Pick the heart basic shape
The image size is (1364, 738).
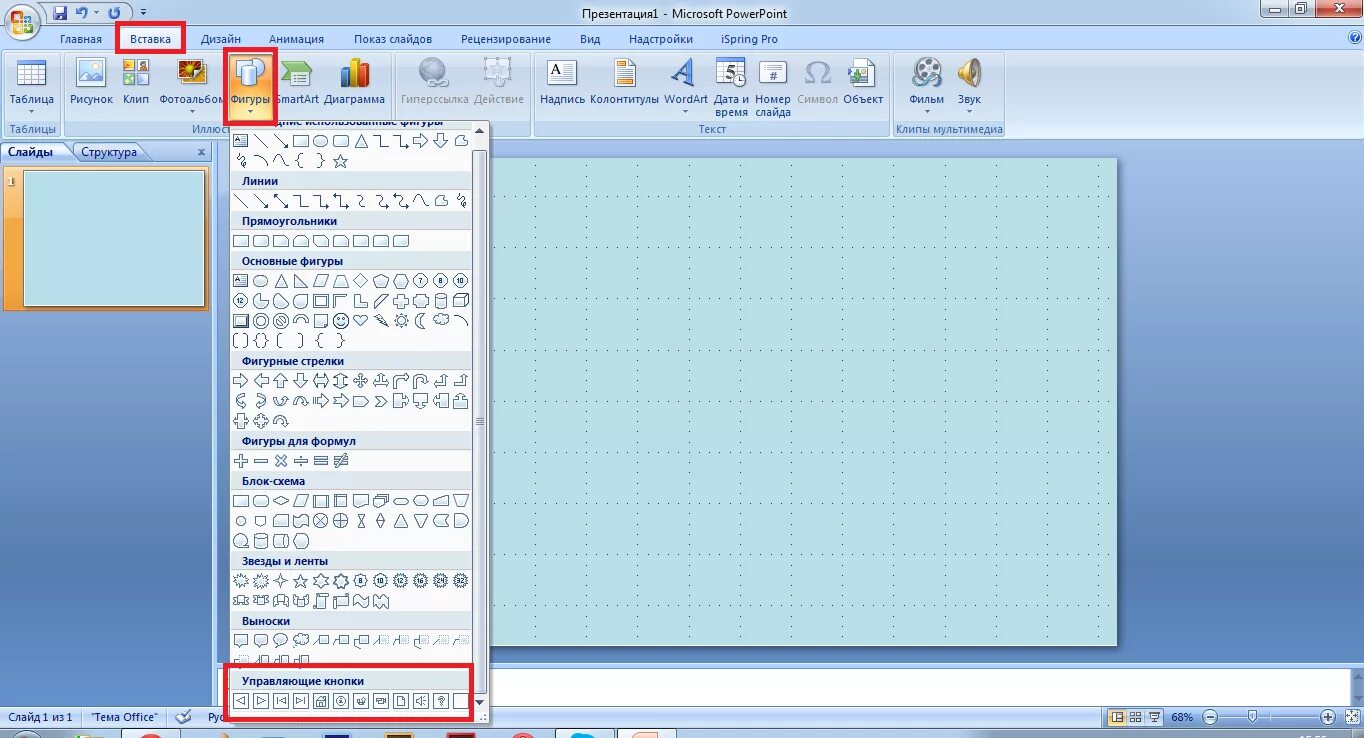click(361, 321)
